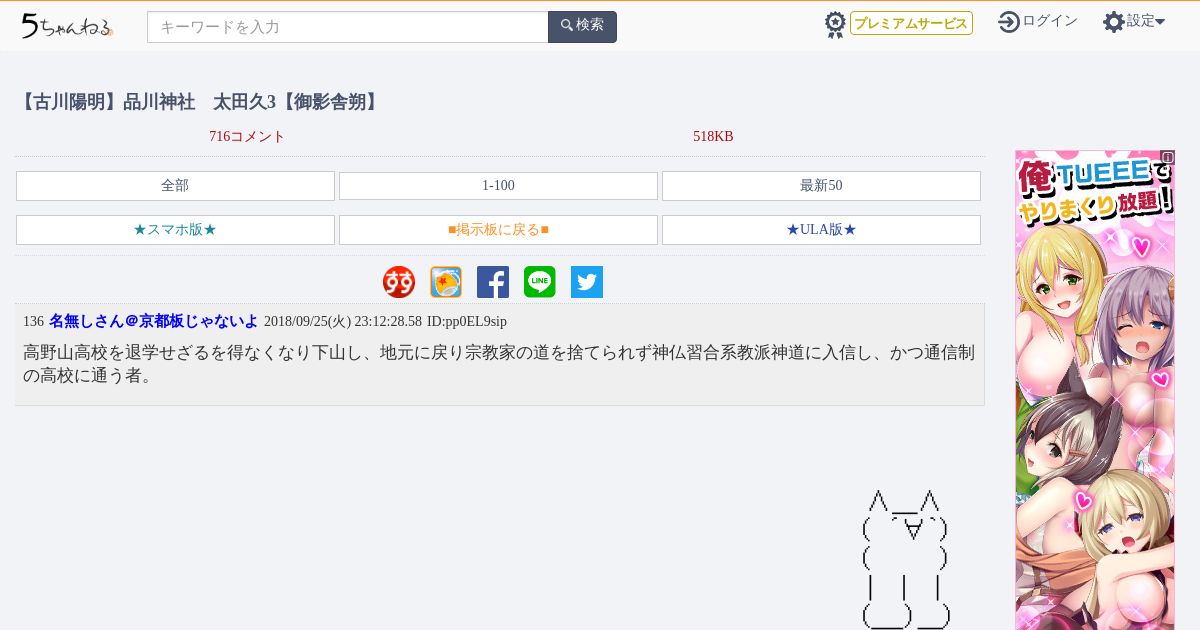
Task: Click poster name 名無しさん＠京都板じゃないよ
Action: click(153, 321)
